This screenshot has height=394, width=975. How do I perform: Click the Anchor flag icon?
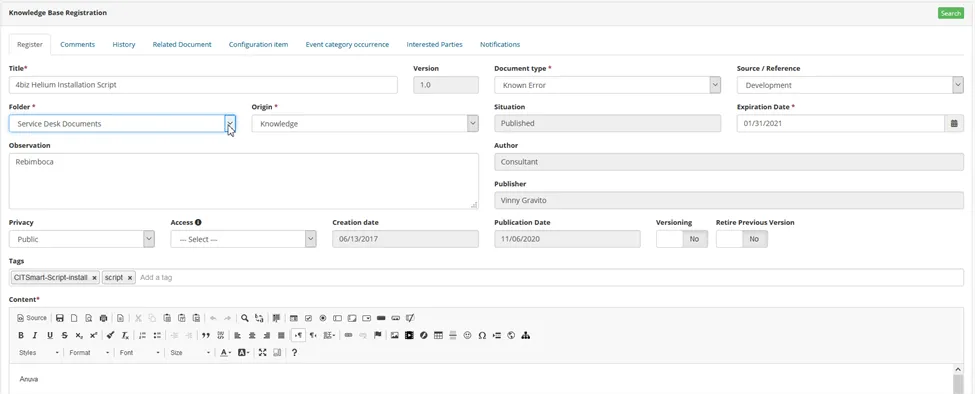point(377,335)
